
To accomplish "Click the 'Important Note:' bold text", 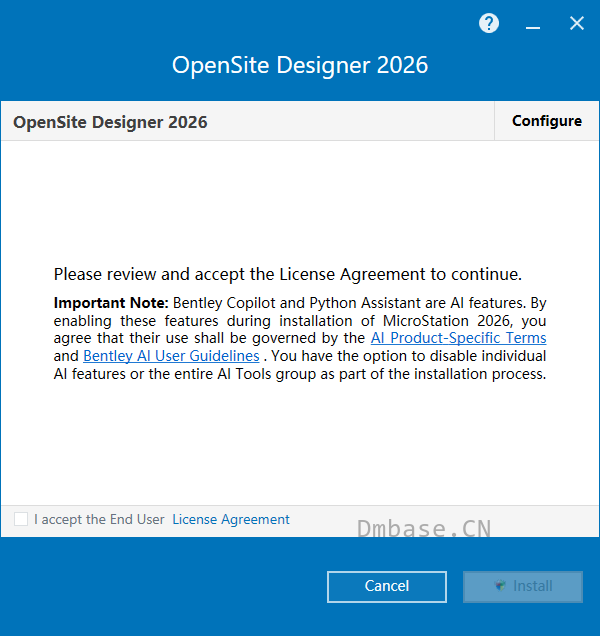I will pyautogui.click(x=111, y=303).
